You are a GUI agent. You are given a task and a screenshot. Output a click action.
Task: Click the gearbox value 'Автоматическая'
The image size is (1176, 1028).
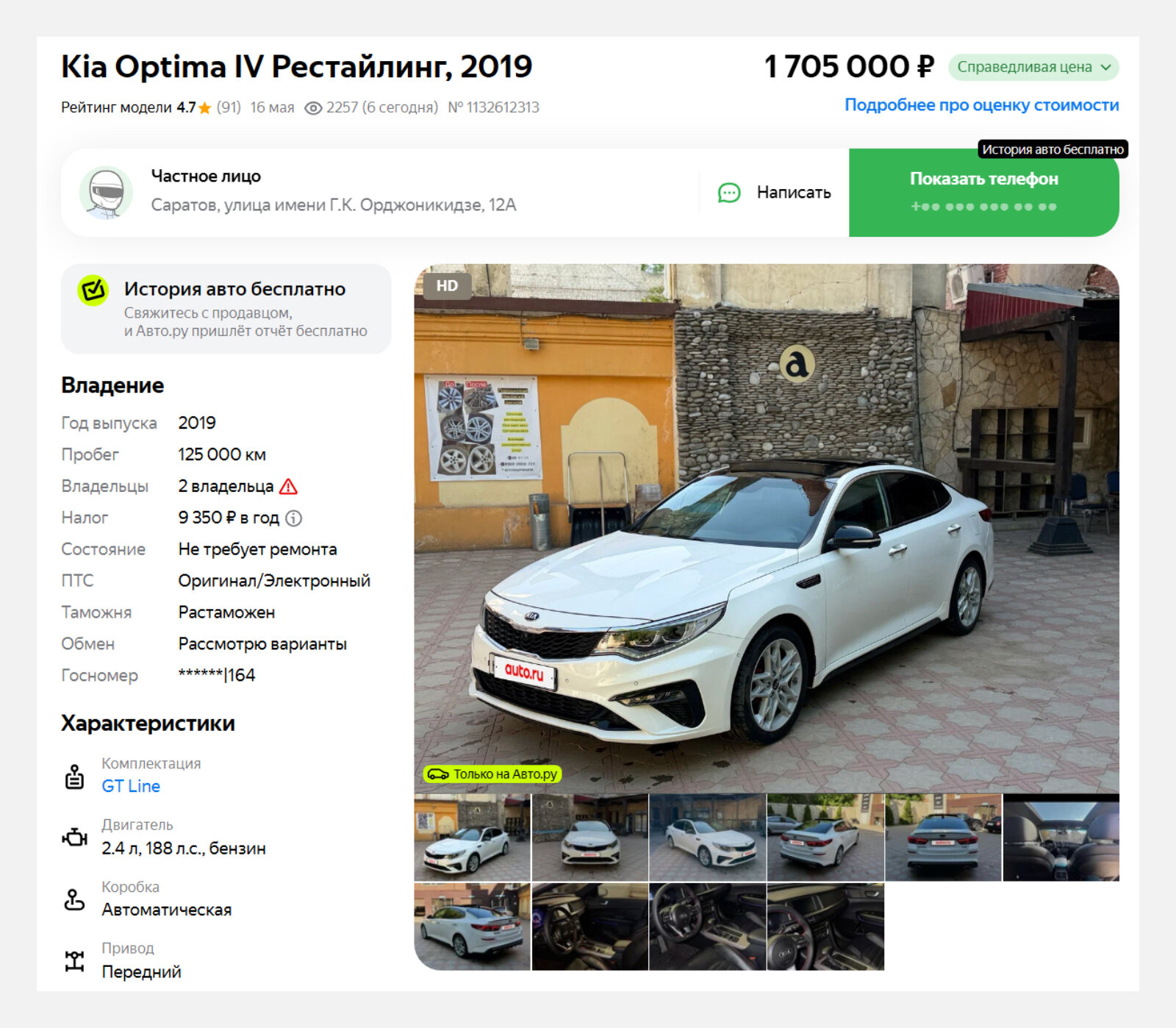pyautogui.click(x=167, y=910)
